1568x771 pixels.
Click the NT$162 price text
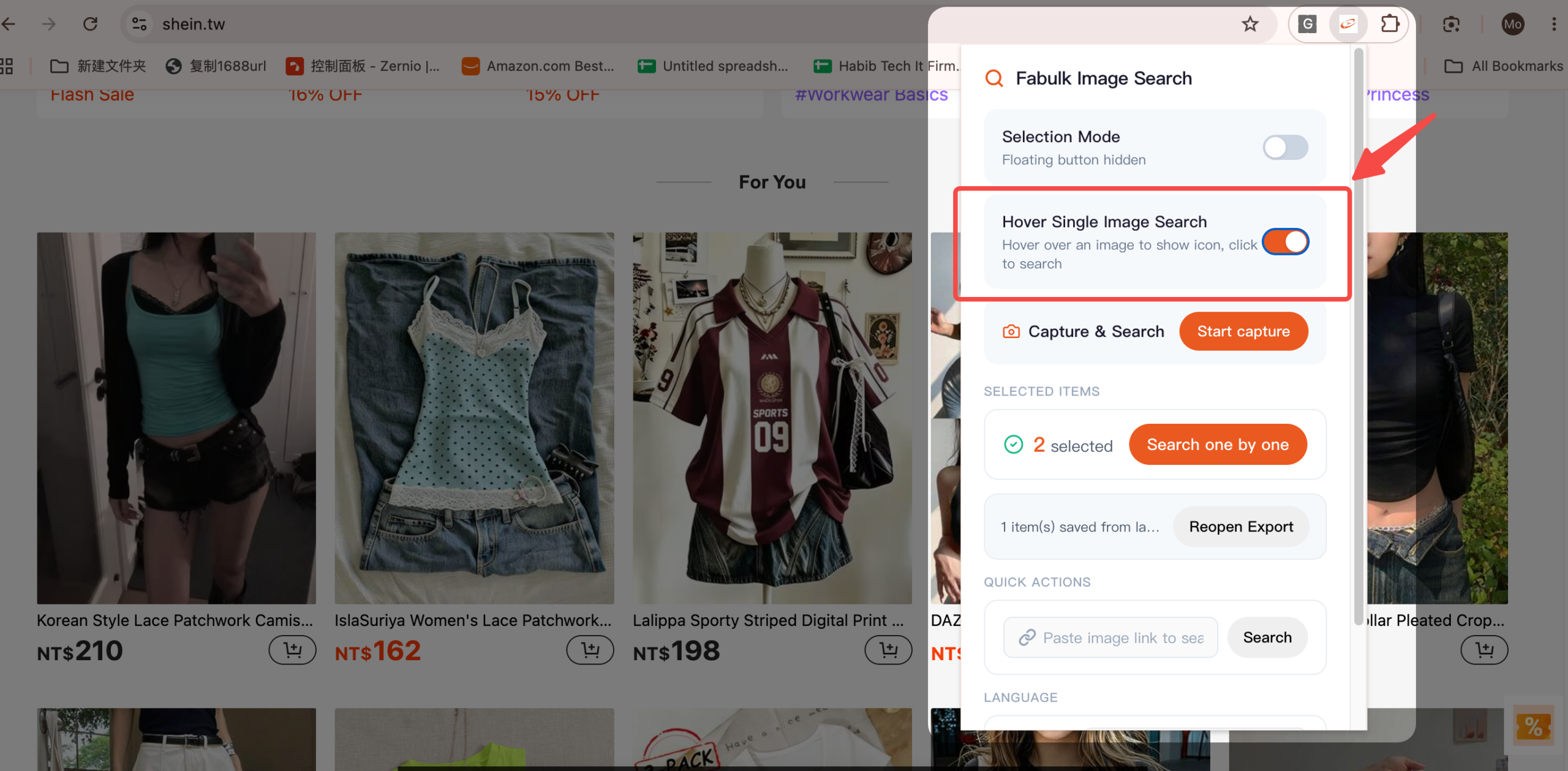click(x=378, y=651)
